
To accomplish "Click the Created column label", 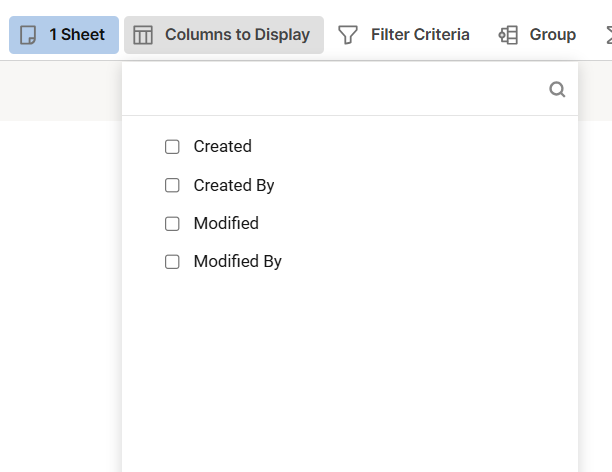I will (222, 147).
